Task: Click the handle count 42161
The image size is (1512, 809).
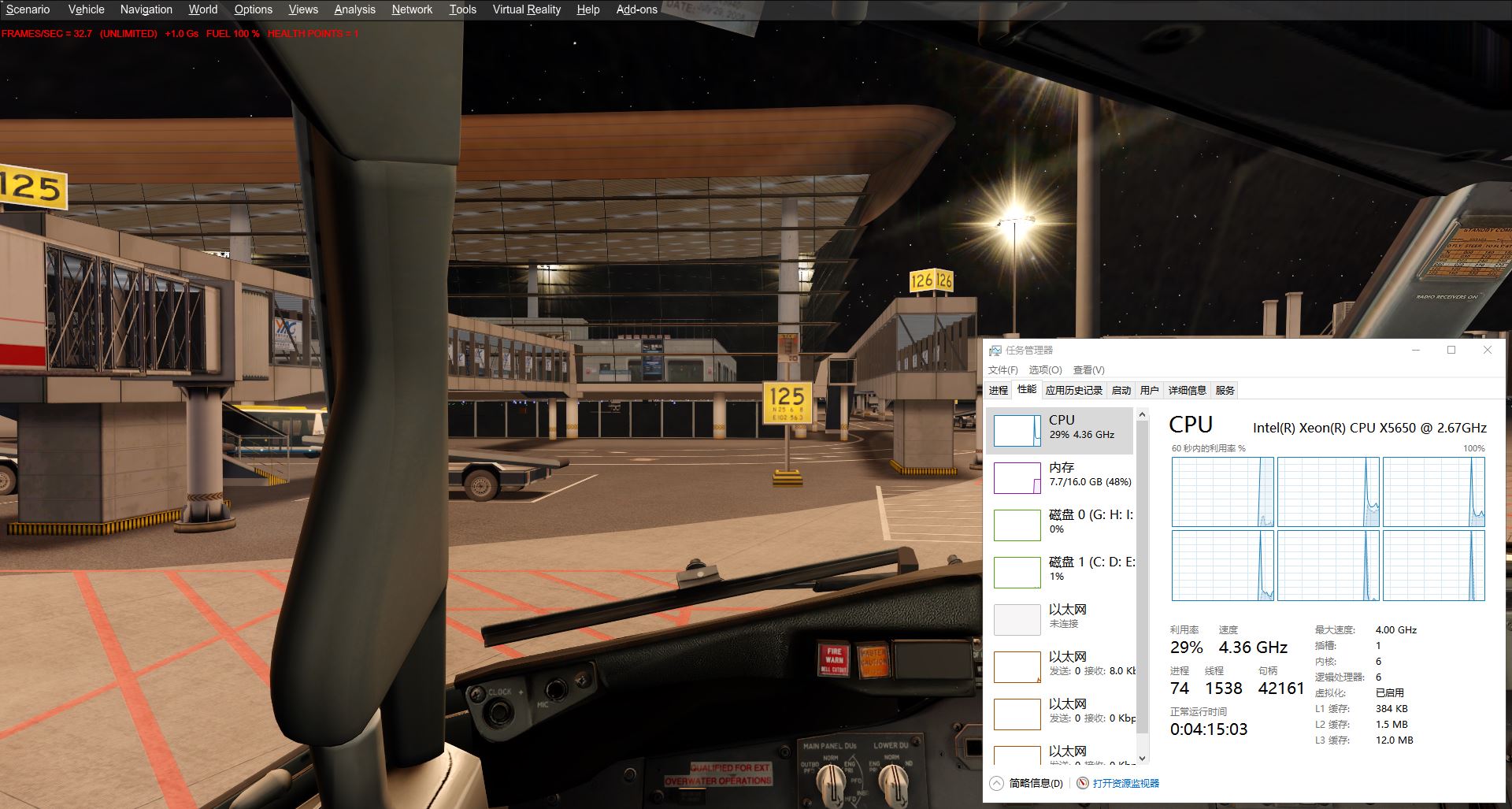Action: (1281, 688)
